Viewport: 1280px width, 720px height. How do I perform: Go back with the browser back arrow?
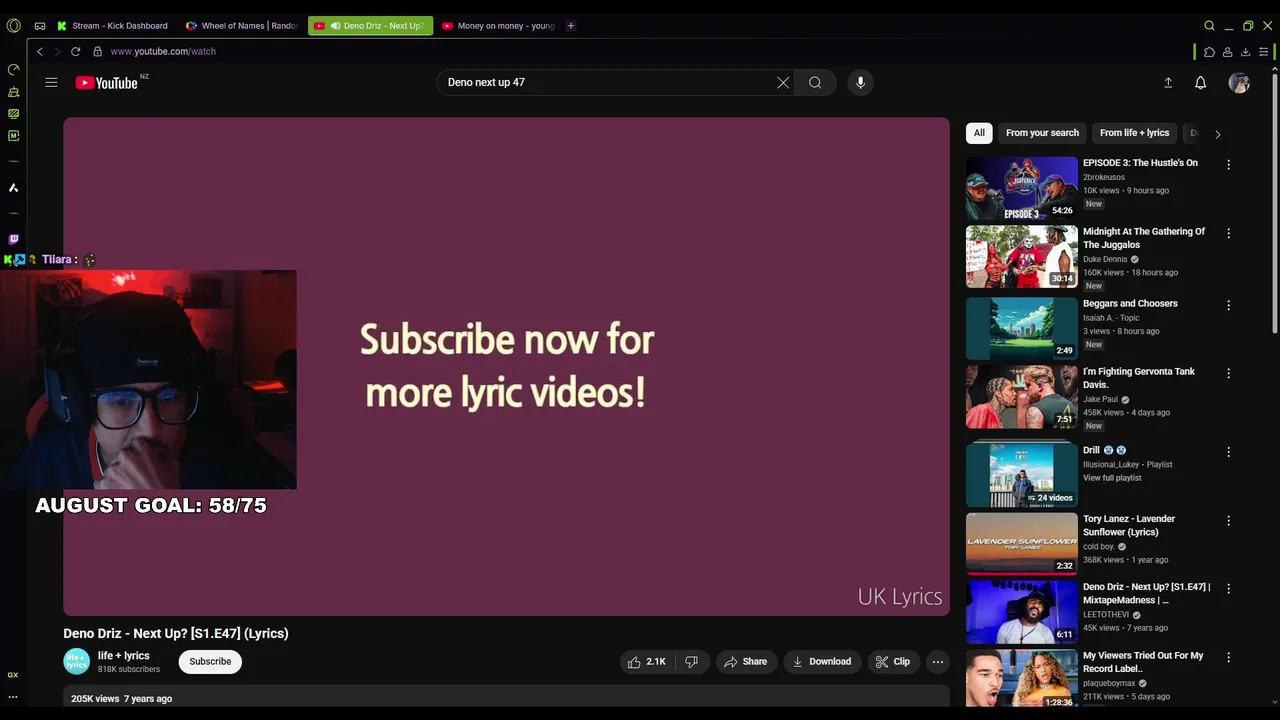pos(40,51)
